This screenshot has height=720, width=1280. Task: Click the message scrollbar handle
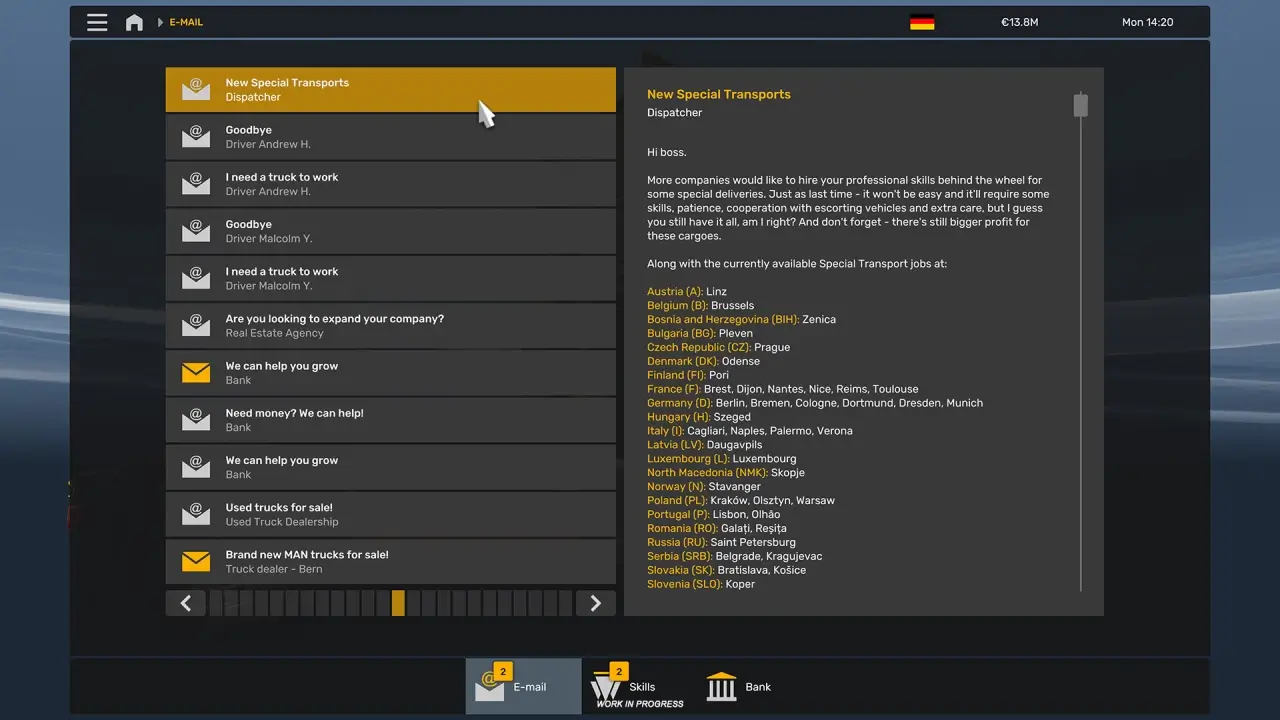pyautogui.click(x=1080, y=105)
